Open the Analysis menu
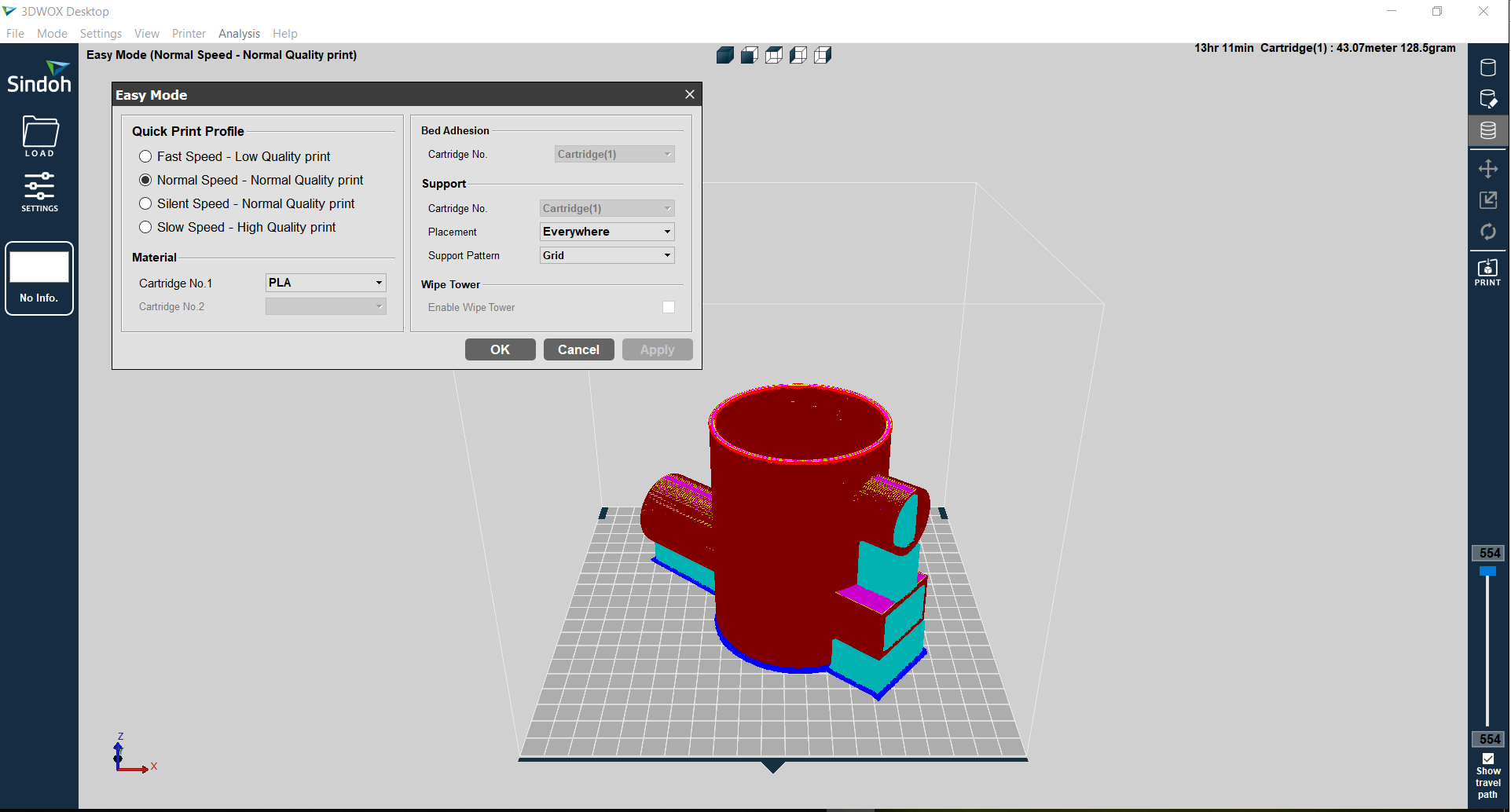This screenshot has height=812, width=1511. (239, 34)
